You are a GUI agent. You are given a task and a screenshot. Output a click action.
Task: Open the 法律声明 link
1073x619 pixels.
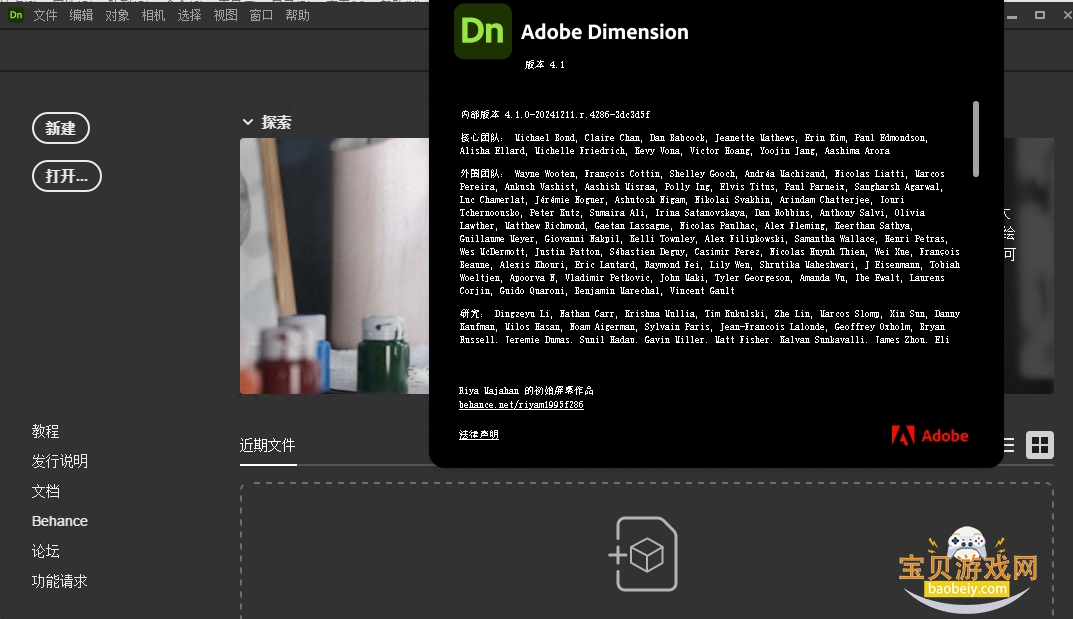478,435
